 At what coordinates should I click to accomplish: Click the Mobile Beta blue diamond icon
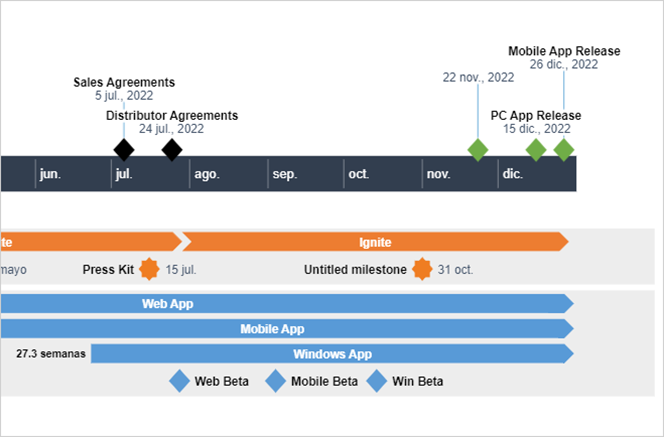276,381
